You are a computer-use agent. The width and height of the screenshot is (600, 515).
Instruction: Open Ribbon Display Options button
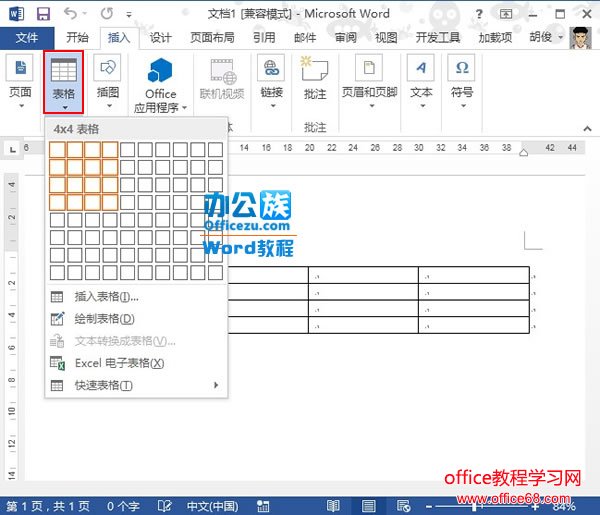[506, 14]
